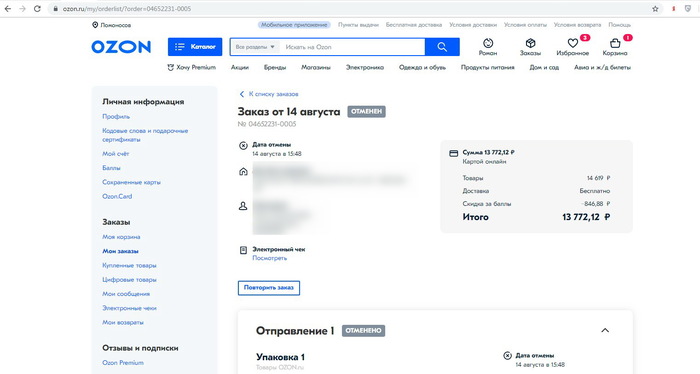
Task: Open Пункты выдачи link
Action: [358, 25]
